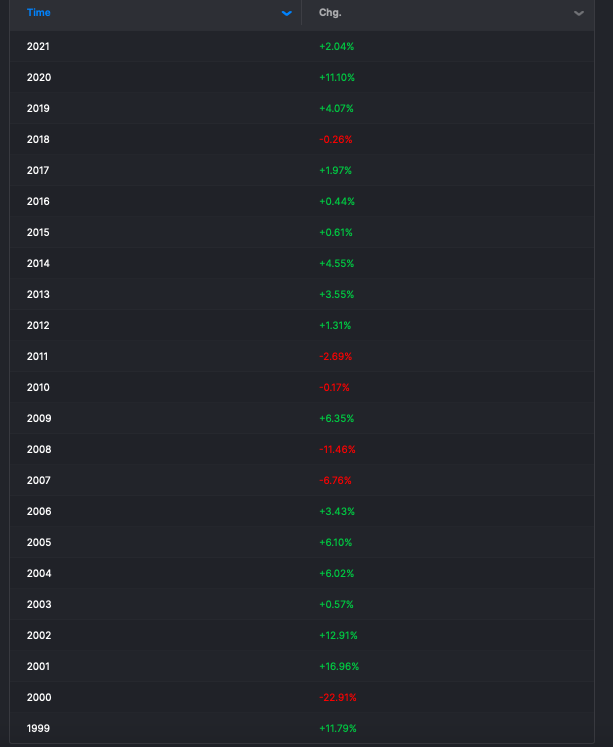Click the +6.35% change for 2009
The width and height of the screenshot is (613, 747).
[x=337, y=418]
